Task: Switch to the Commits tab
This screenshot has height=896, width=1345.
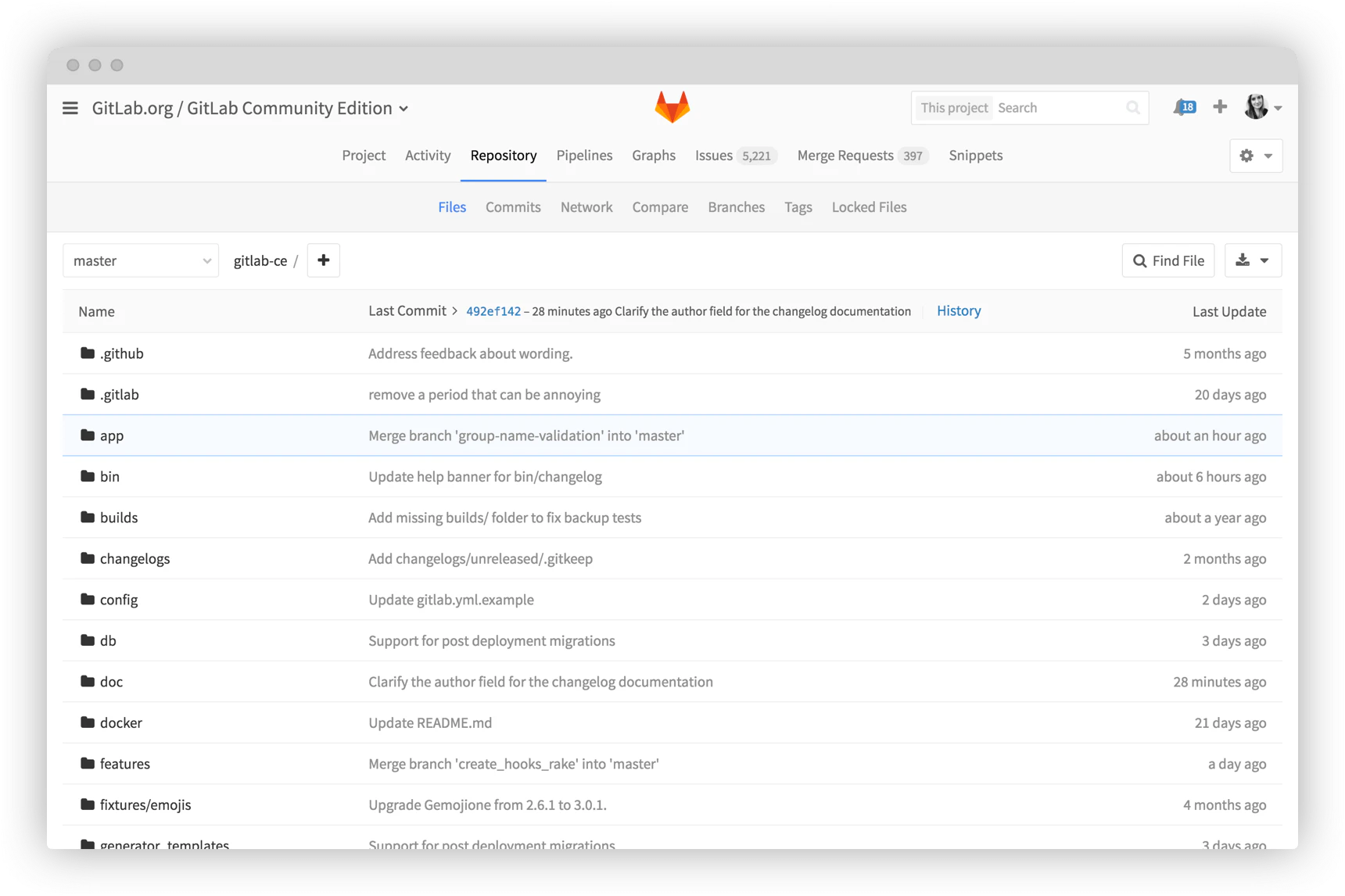Action: (x=513, y=206)
